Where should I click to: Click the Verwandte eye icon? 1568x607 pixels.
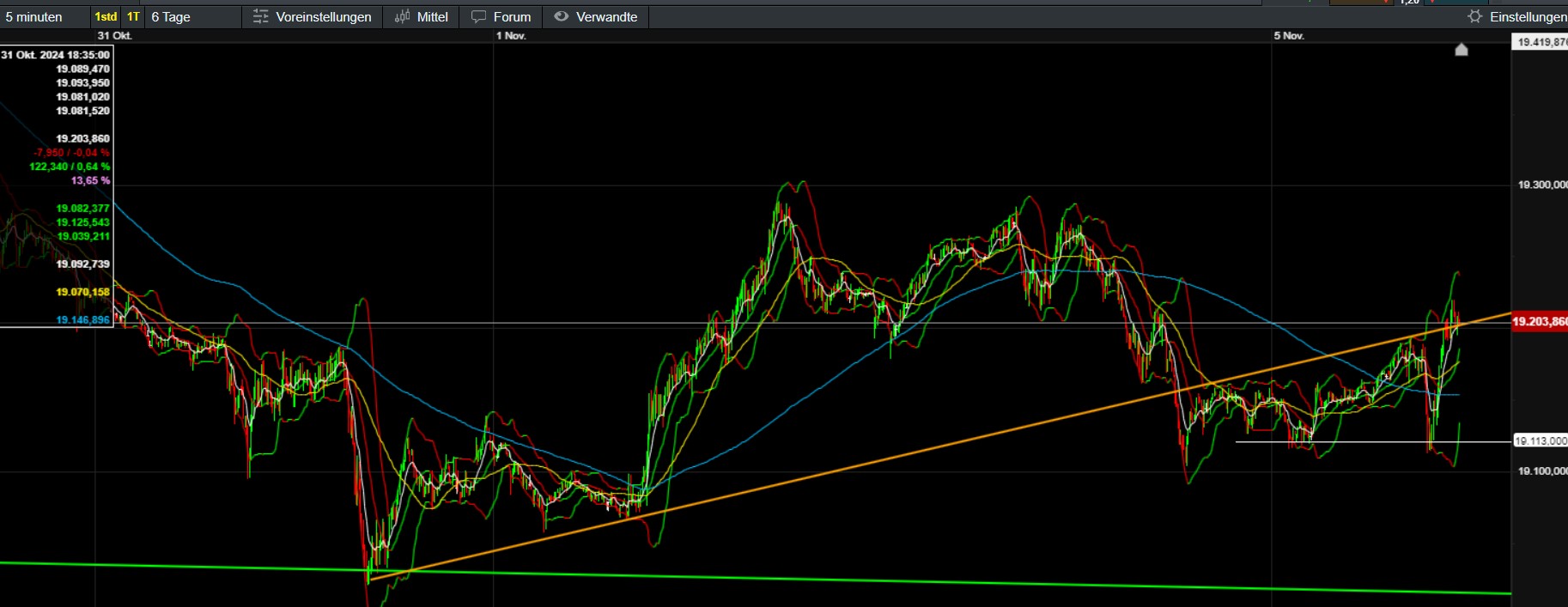(562, 16)
